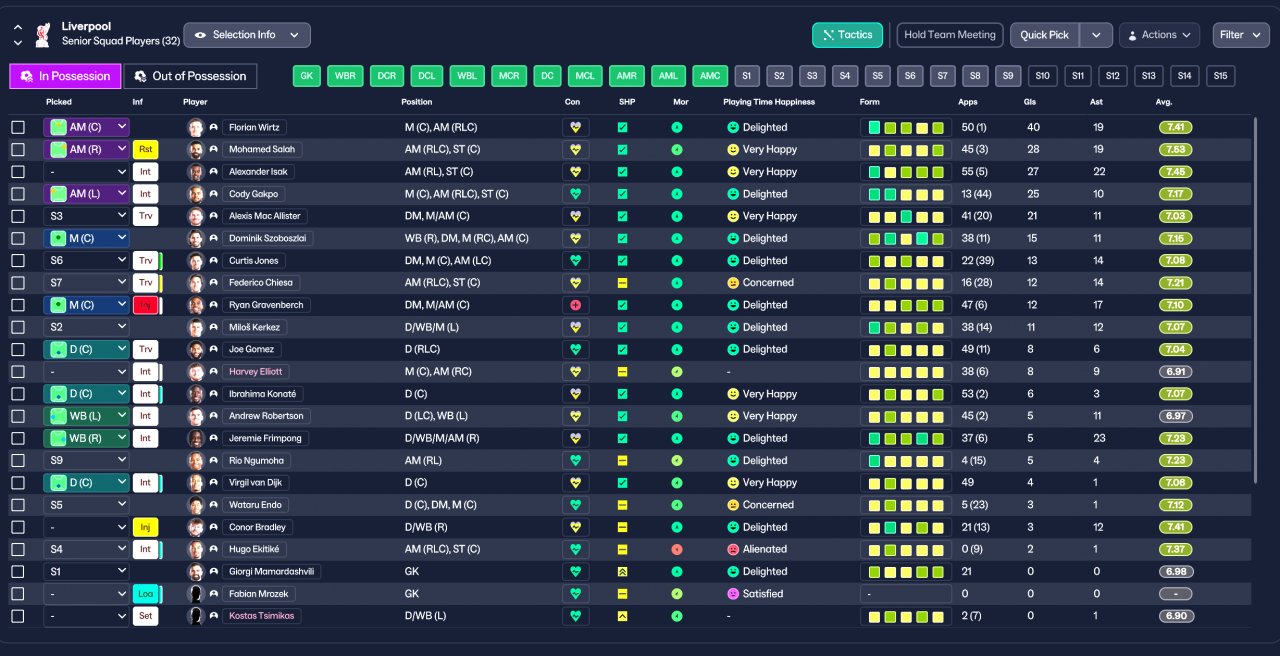Tick the checkbox for Miloš Kerkez

(x=18, y=327)
